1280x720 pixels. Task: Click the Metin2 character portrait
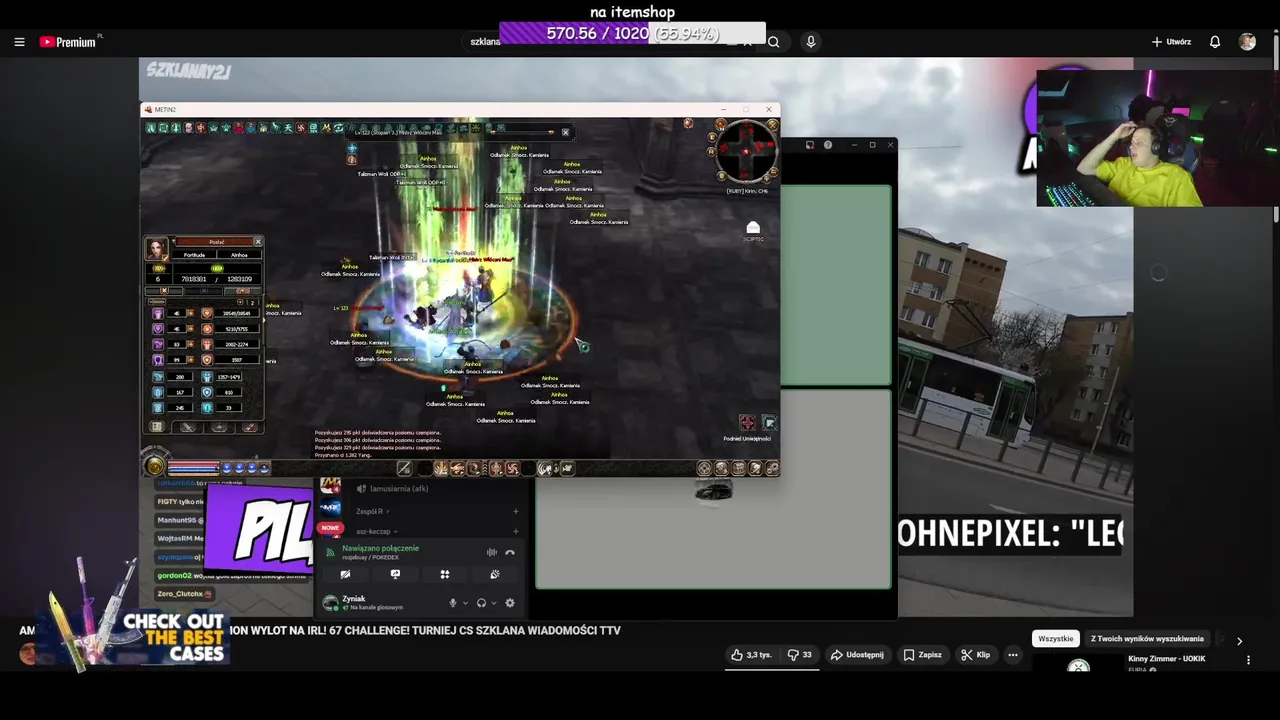coord(157,248)
